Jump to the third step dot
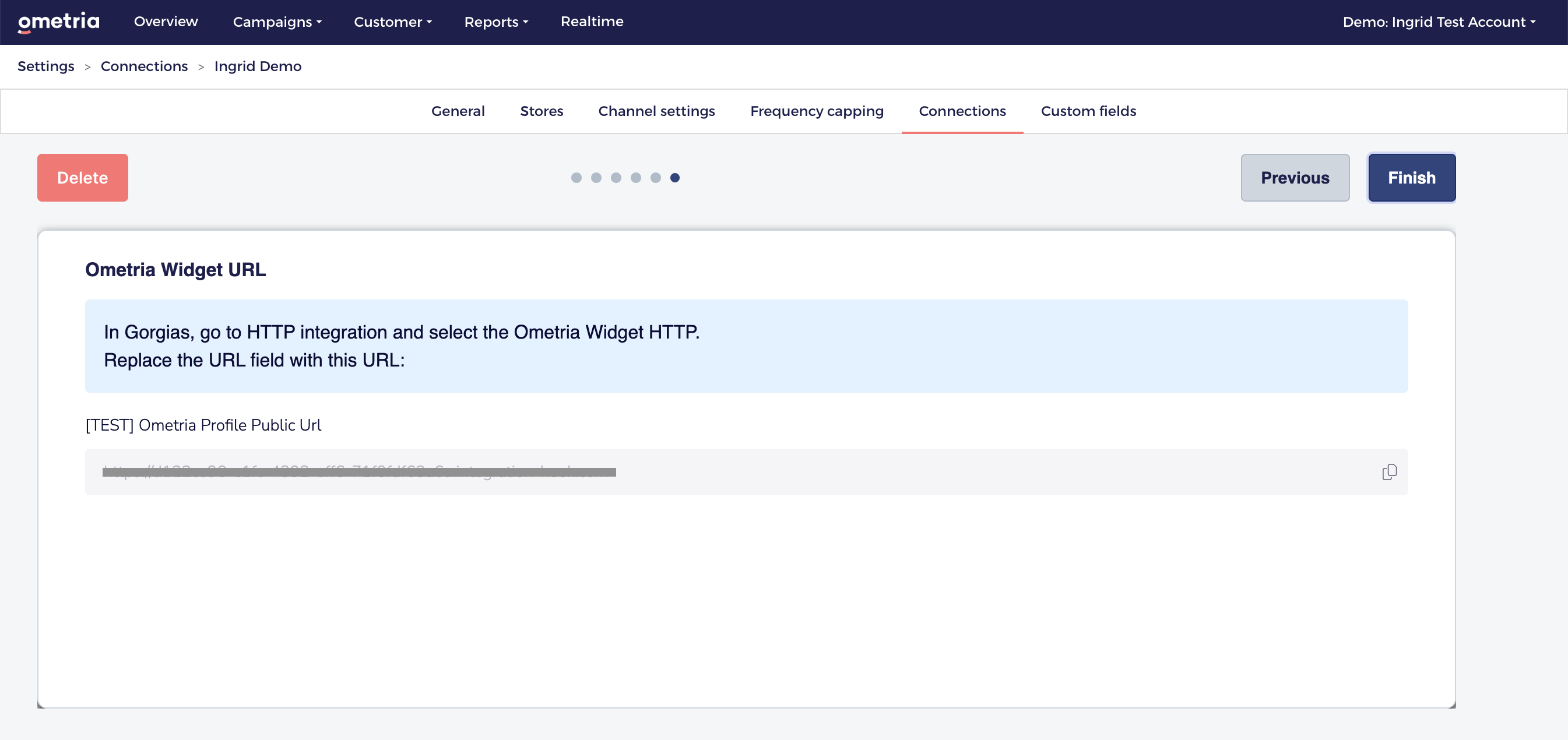Screen dimensions: 1568x740 pos(616,178)
